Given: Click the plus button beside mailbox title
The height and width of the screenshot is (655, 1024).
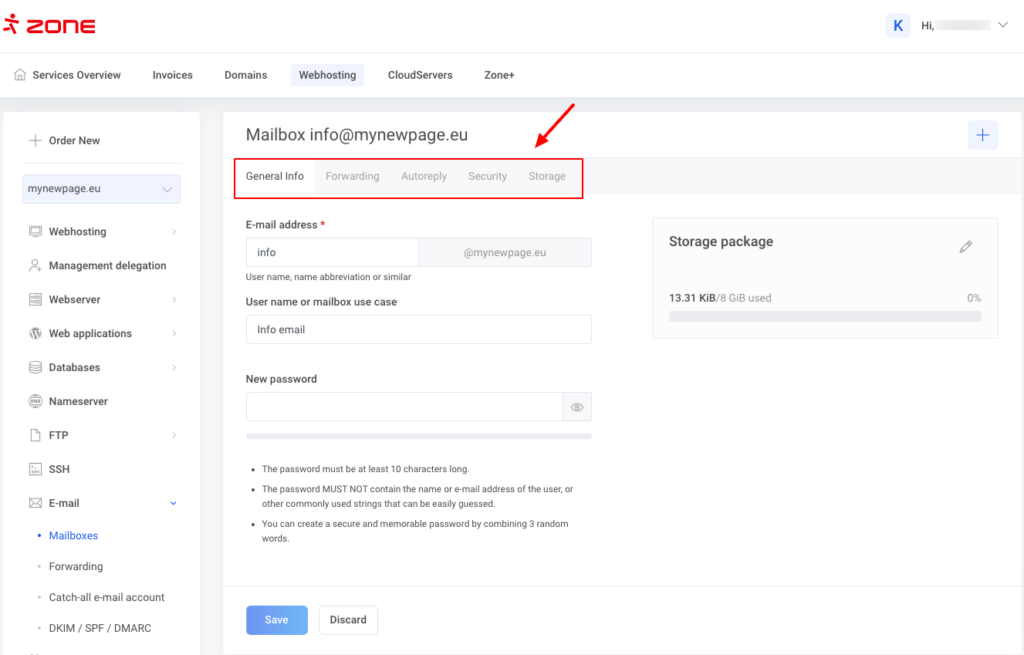Looking at the screenshot, I should [982, 135].
